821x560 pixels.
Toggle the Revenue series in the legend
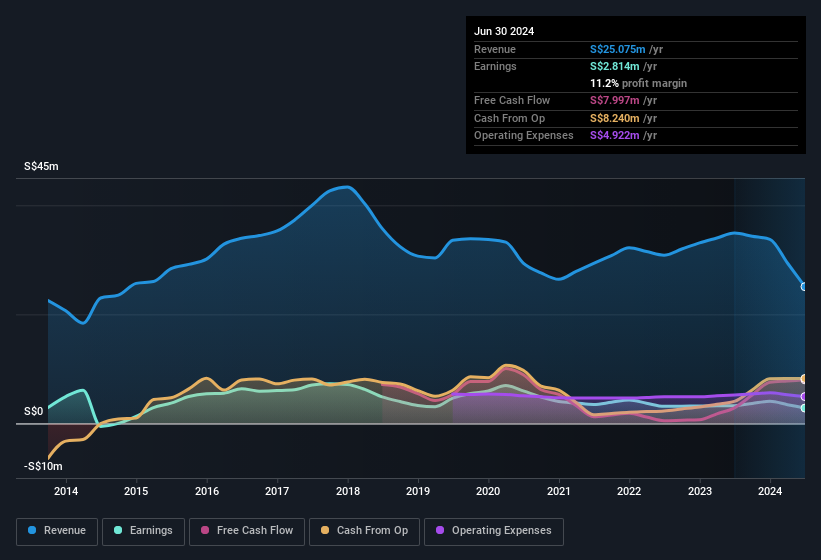coord(58,530)
